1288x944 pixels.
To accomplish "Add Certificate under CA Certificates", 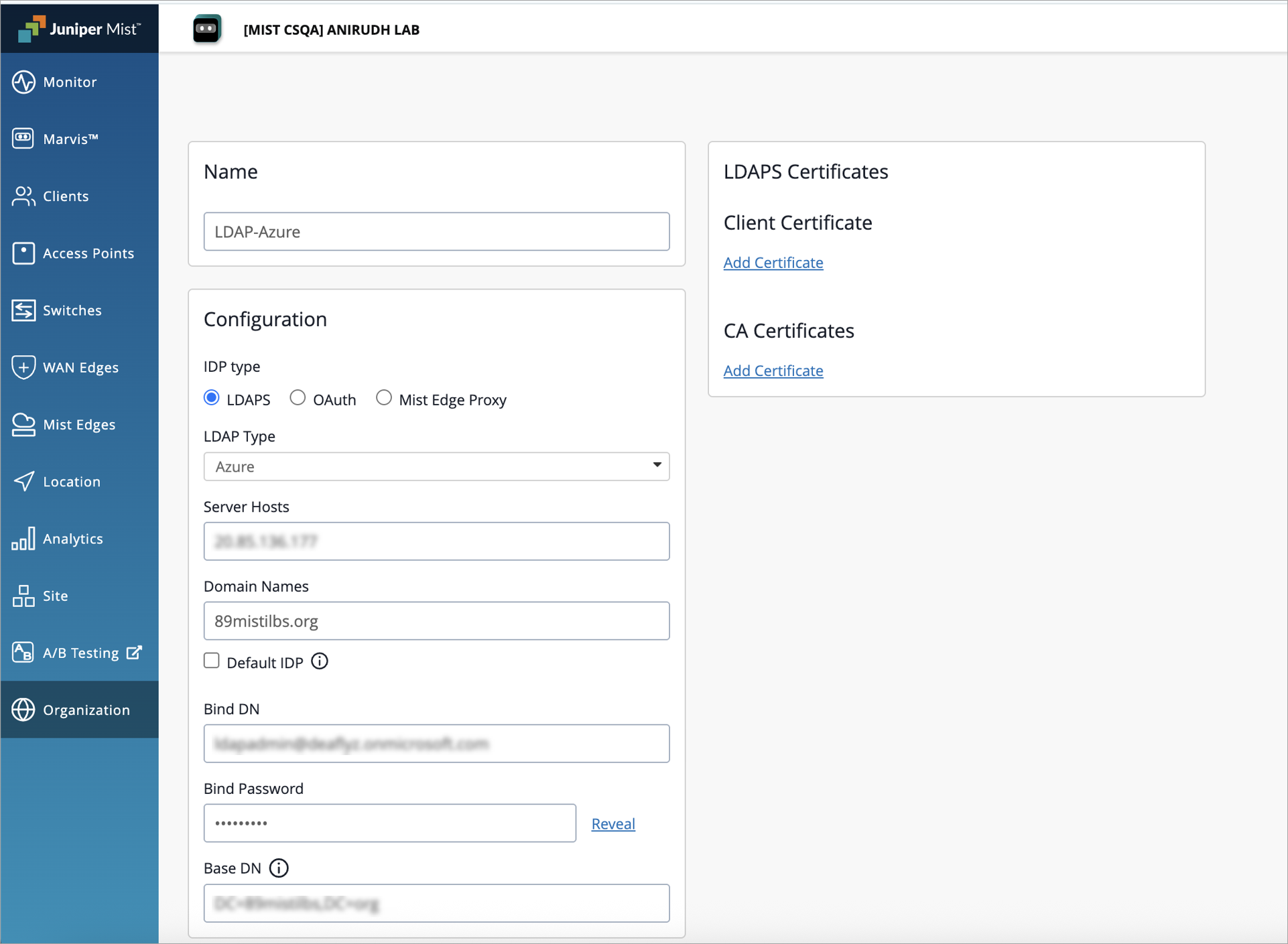I will coord(773,370).
